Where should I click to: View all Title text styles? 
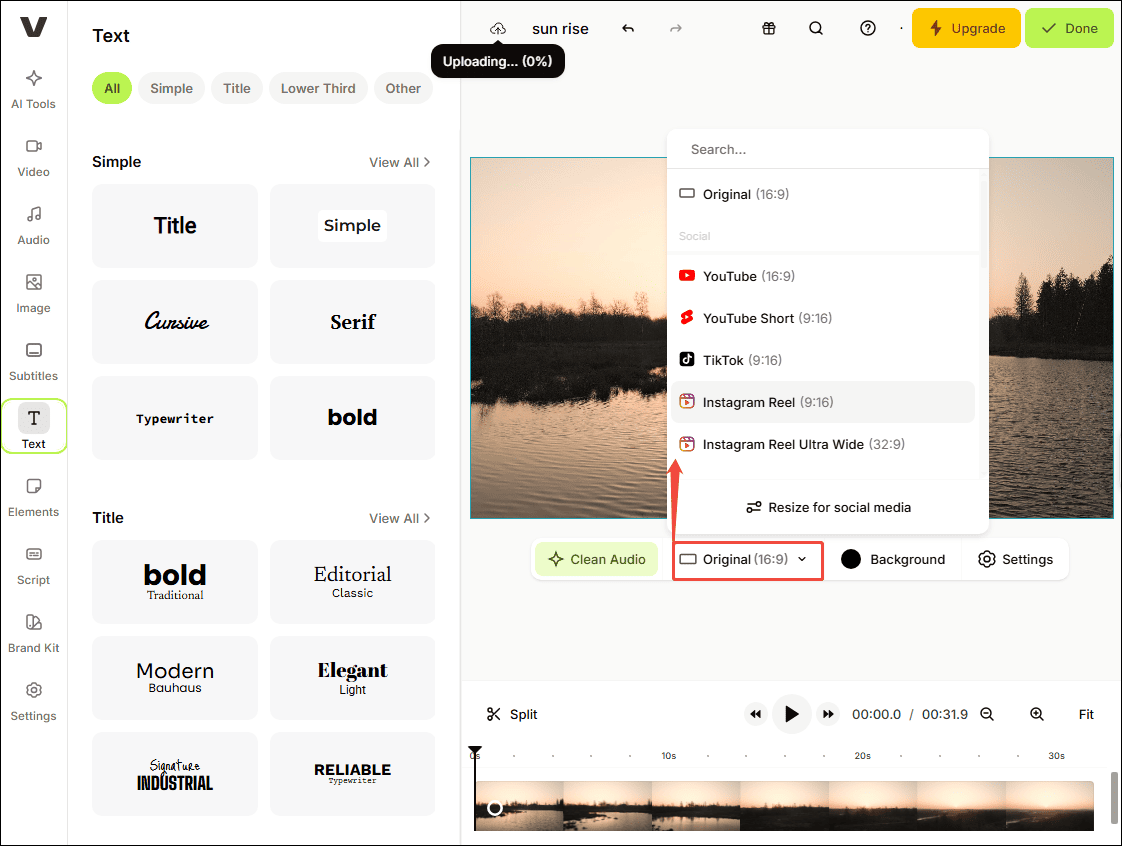[x=399, y=518]
